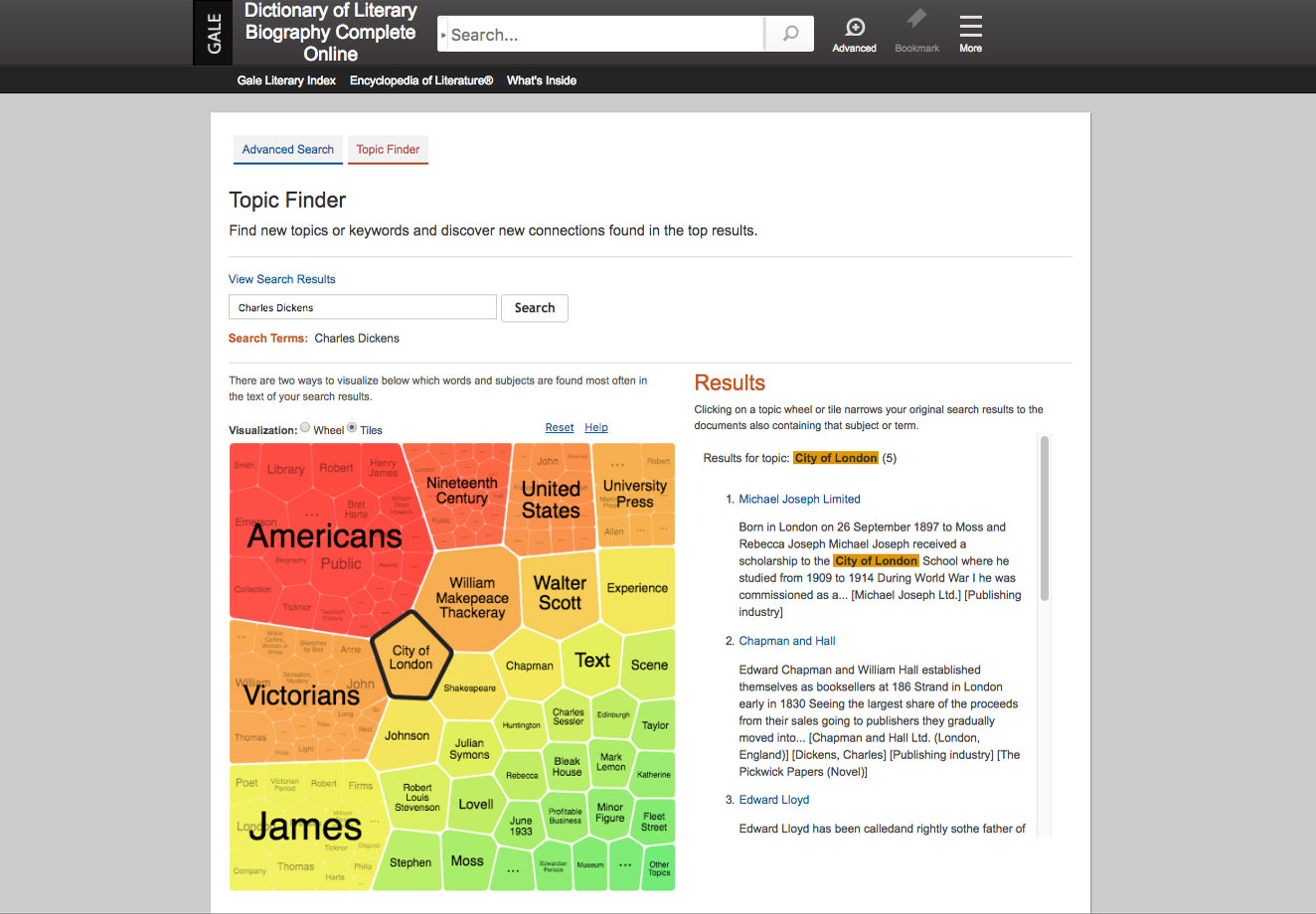The width and height of the screenshot is (1316, 914).
Task: Open Gale Literary Index menu item
Action: pos(286,80)
